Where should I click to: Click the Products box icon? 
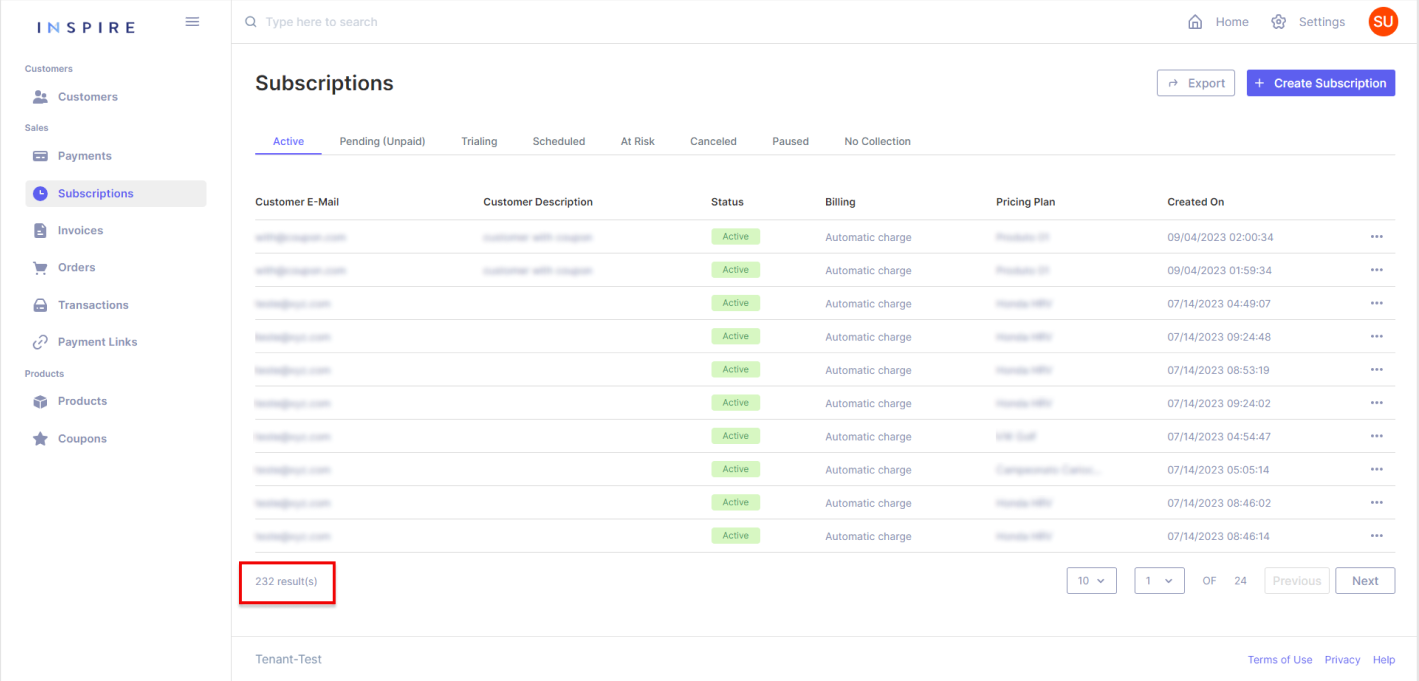pyautogui.click(x=40, y=402)
